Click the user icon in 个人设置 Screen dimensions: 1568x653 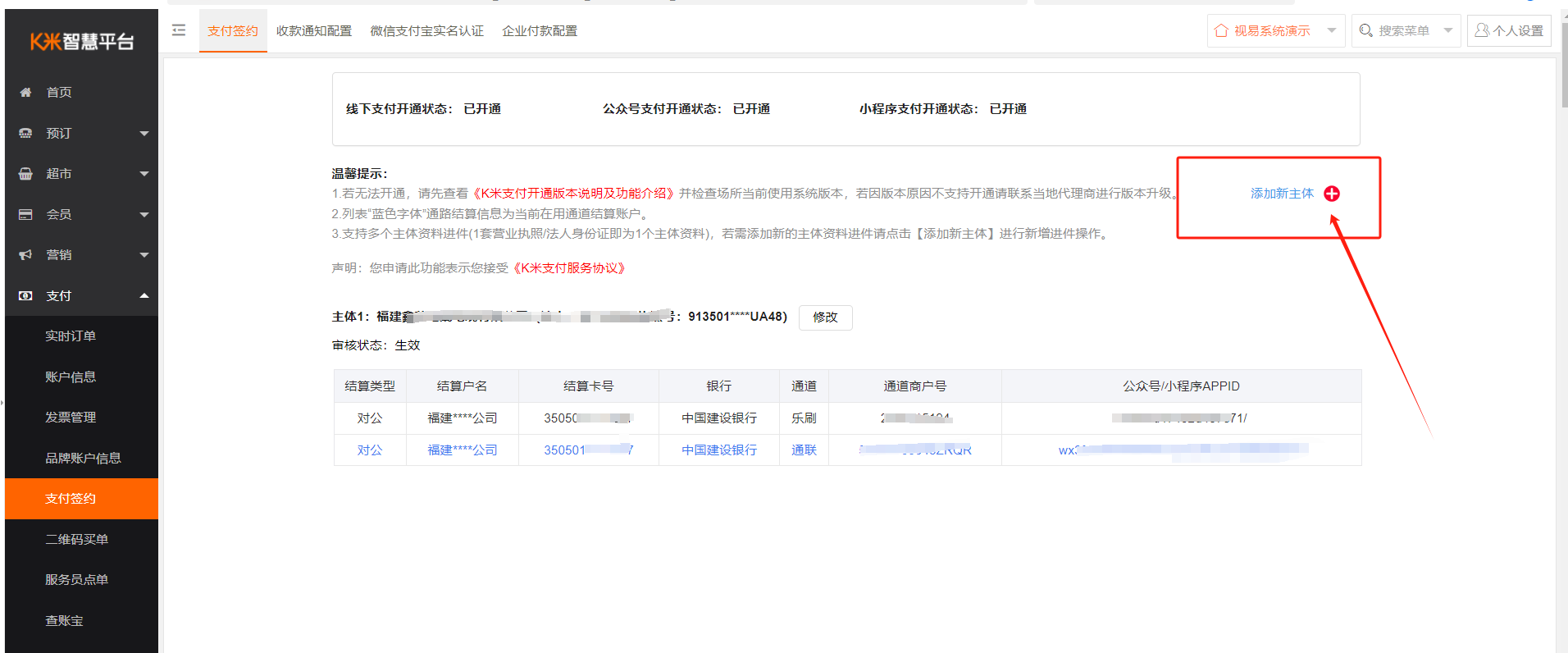click(1482, 30)
